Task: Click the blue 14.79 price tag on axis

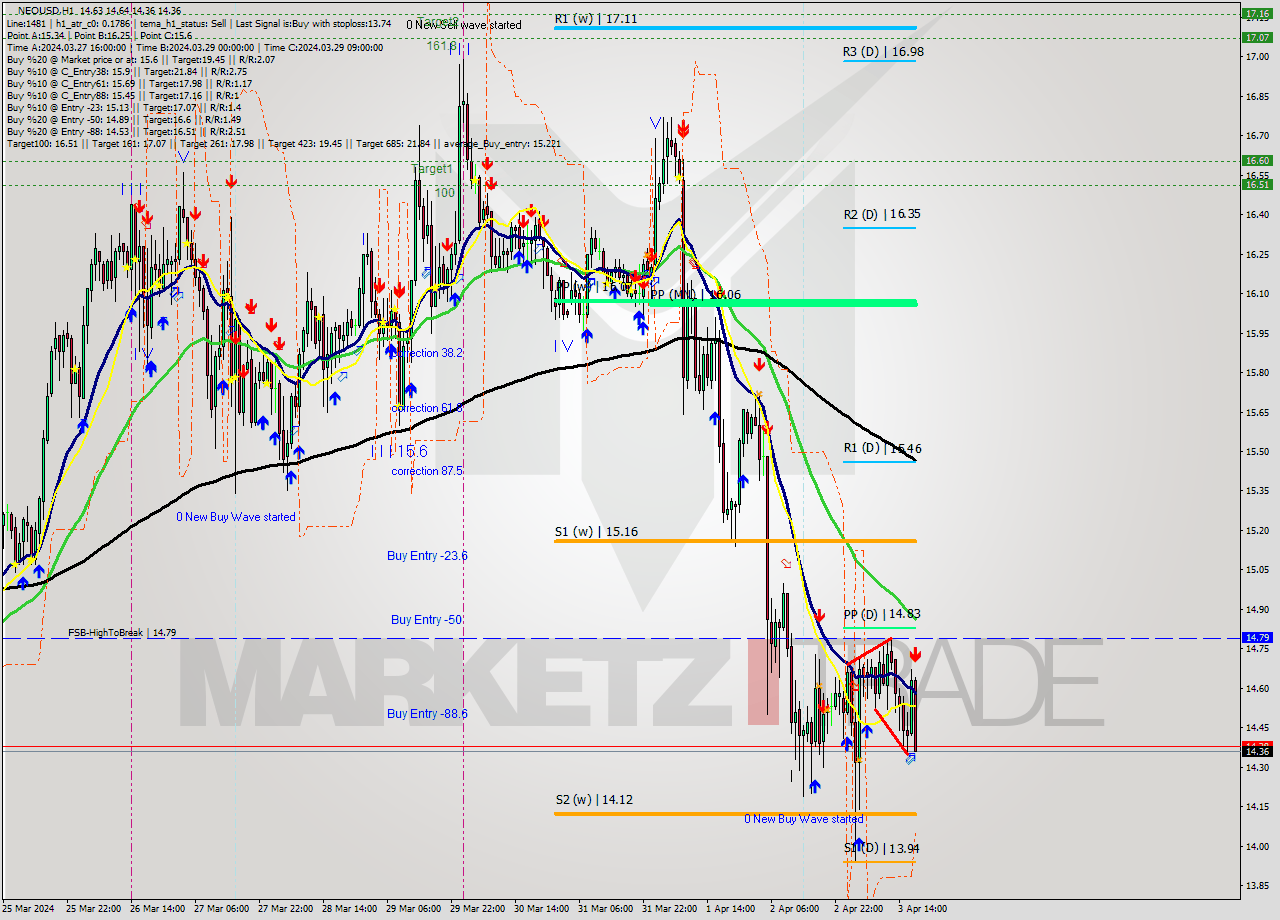Action: tap(1257, 637)
